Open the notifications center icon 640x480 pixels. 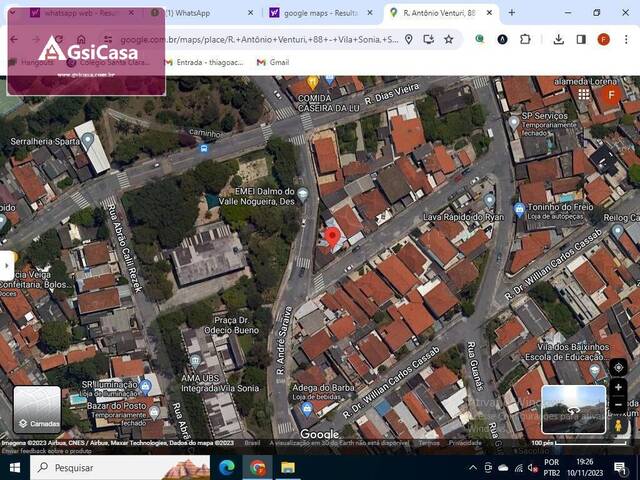[620, 468]
